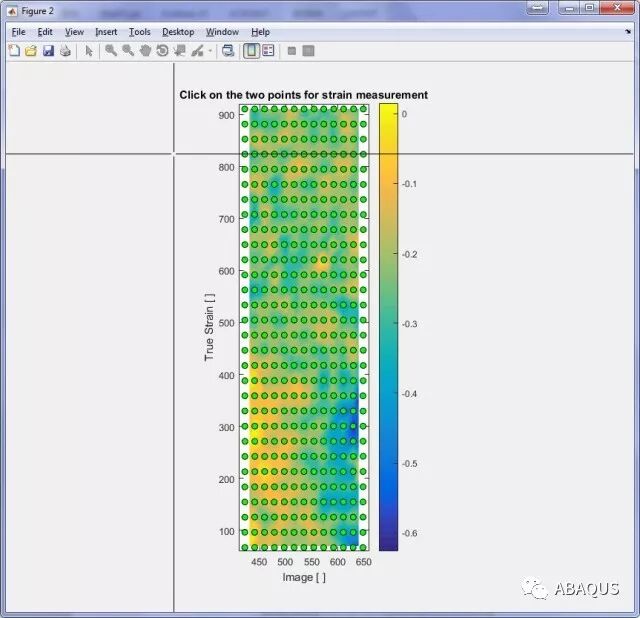
Task: Click the y-axis tick label 100
Action: (x=227, y=531)
